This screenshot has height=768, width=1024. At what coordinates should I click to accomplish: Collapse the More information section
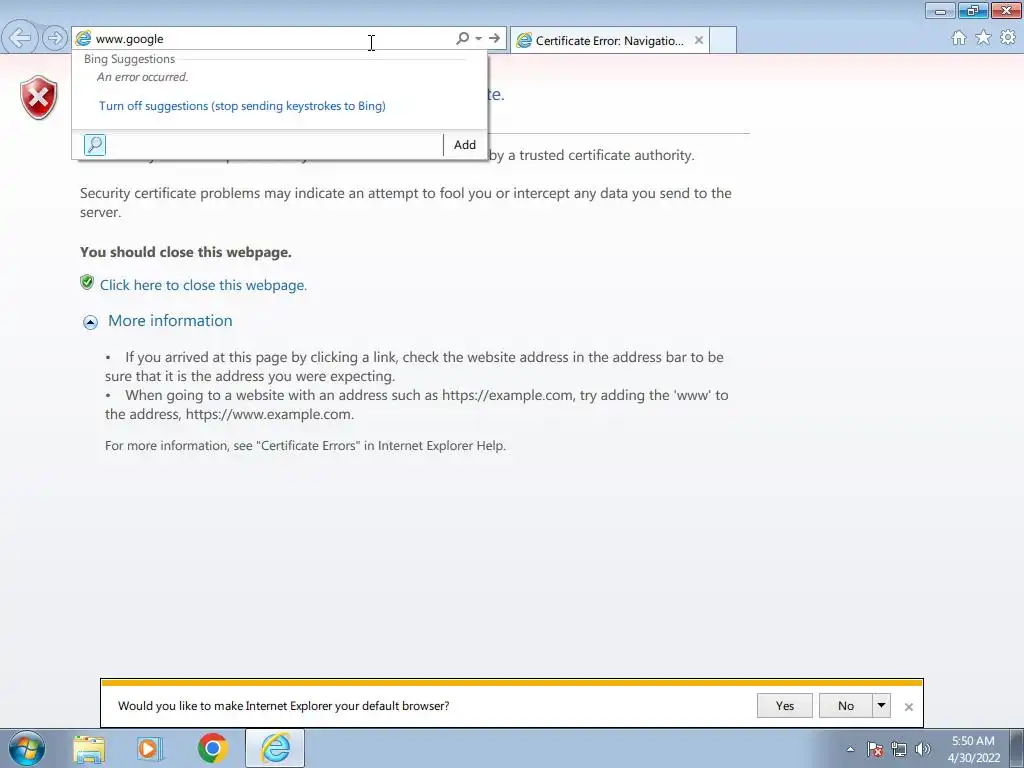click(90, 322)
